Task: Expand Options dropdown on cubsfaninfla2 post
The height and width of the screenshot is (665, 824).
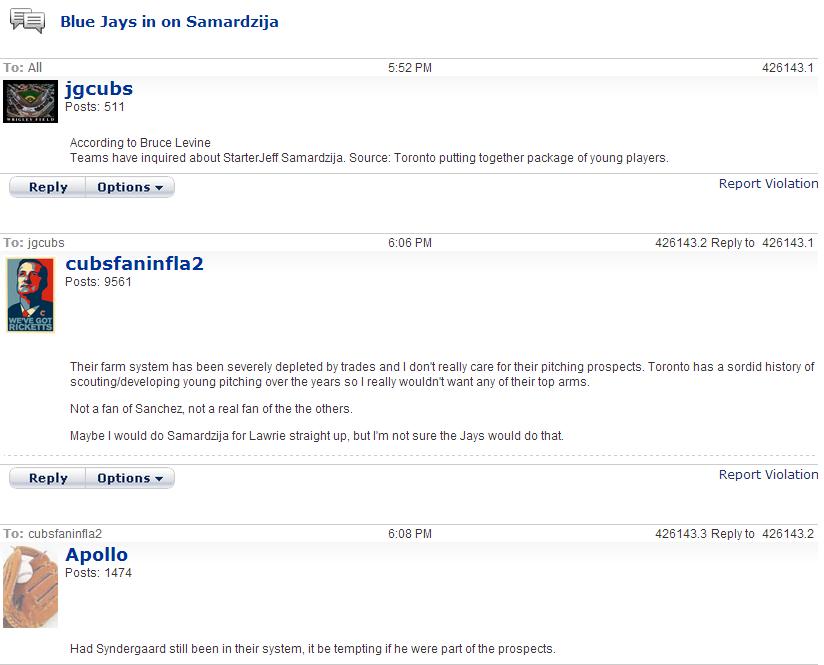Action: (x=130, y=478)
